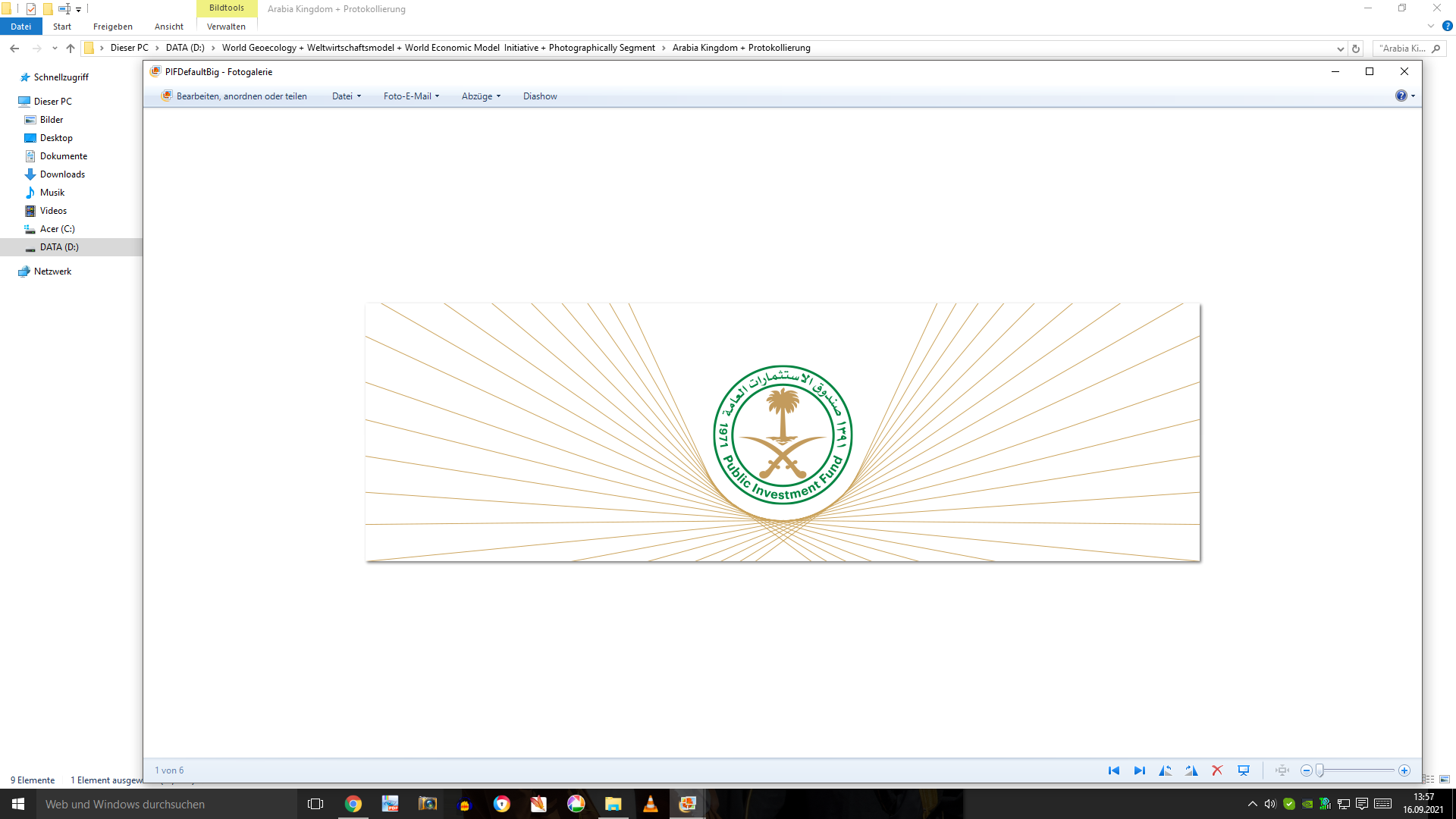This screenshot has width=1456, height=819.
Task: Open Picasa from taskbar
Action: tap(576, 804)
